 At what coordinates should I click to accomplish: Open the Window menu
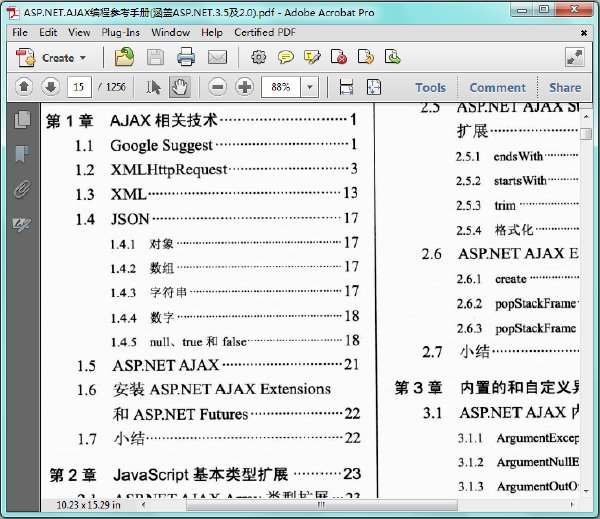pos(170,33)
